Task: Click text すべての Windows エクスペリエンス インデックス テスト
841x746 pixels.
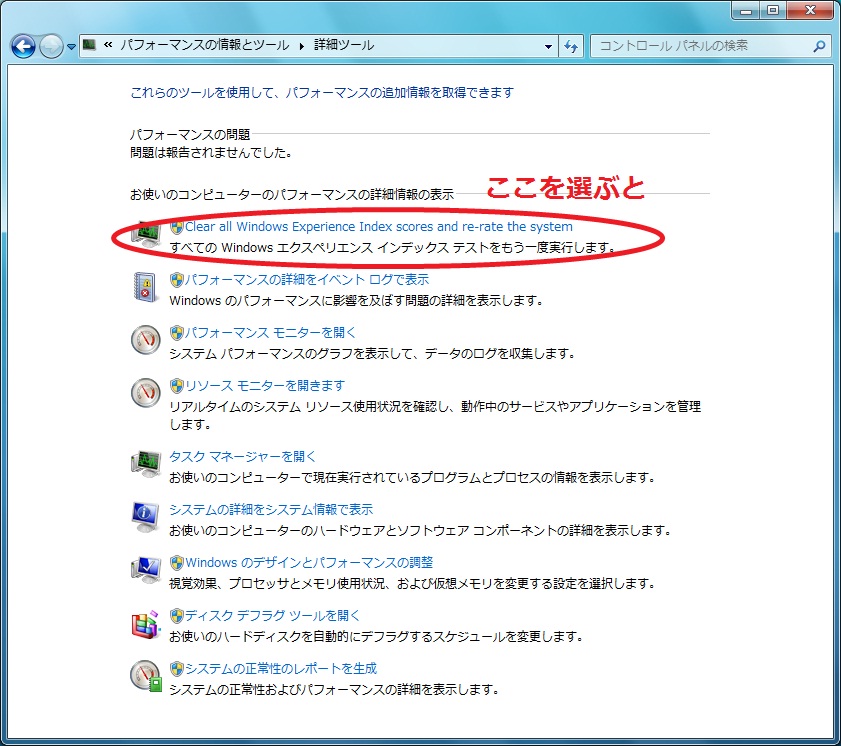Action: click(393, 248)
